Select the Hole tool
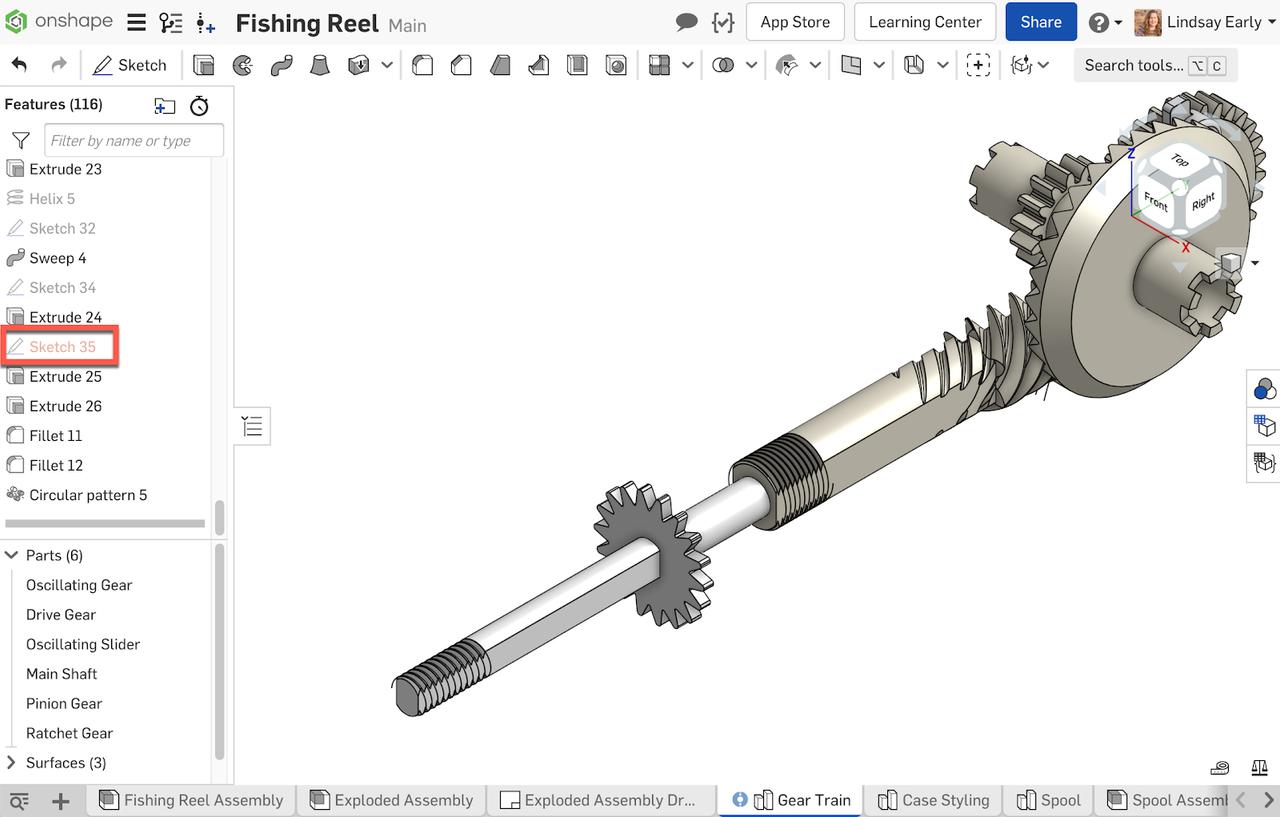The image size is (1280, 817). [x=616, y=64]
